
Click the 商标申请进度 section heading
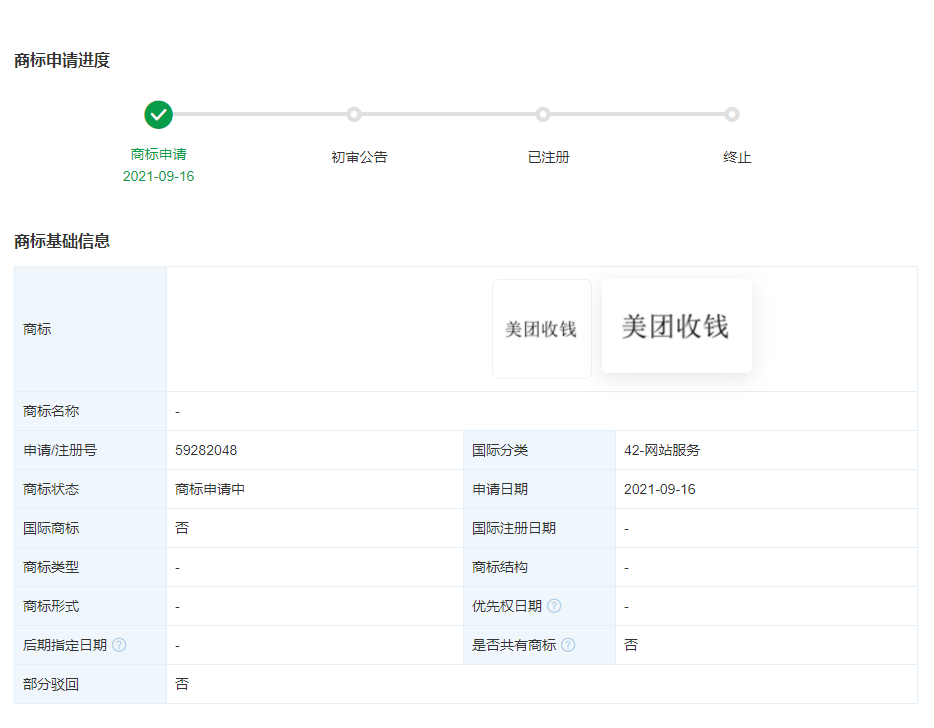coord(62,61)
